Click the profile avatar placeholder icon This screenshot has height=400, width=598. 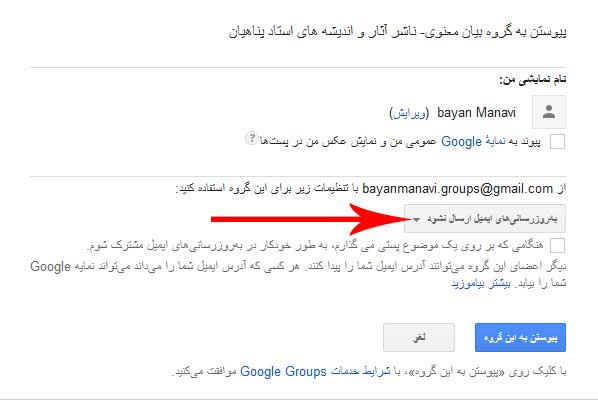[549, 112]
